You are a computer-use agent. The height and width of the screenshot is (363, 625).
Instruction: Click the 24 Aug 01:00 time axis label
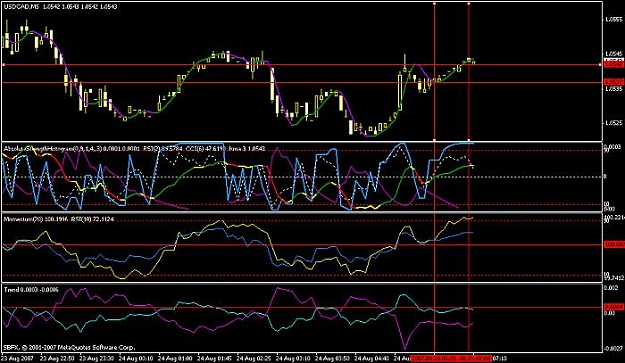point(174,358)
